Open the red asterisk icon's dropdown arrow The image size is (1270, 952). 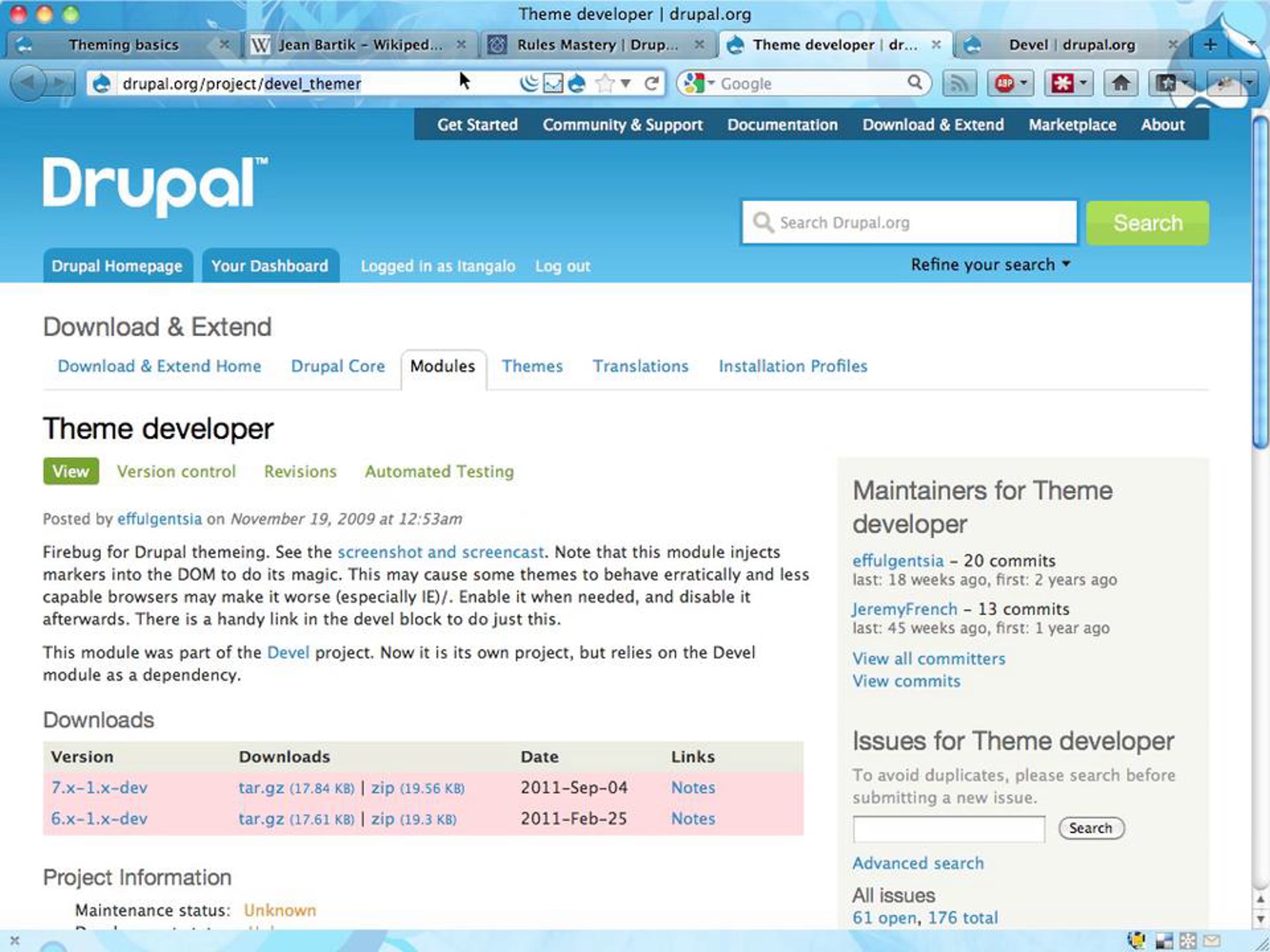pyautogui.click(x=1083, y=83)
